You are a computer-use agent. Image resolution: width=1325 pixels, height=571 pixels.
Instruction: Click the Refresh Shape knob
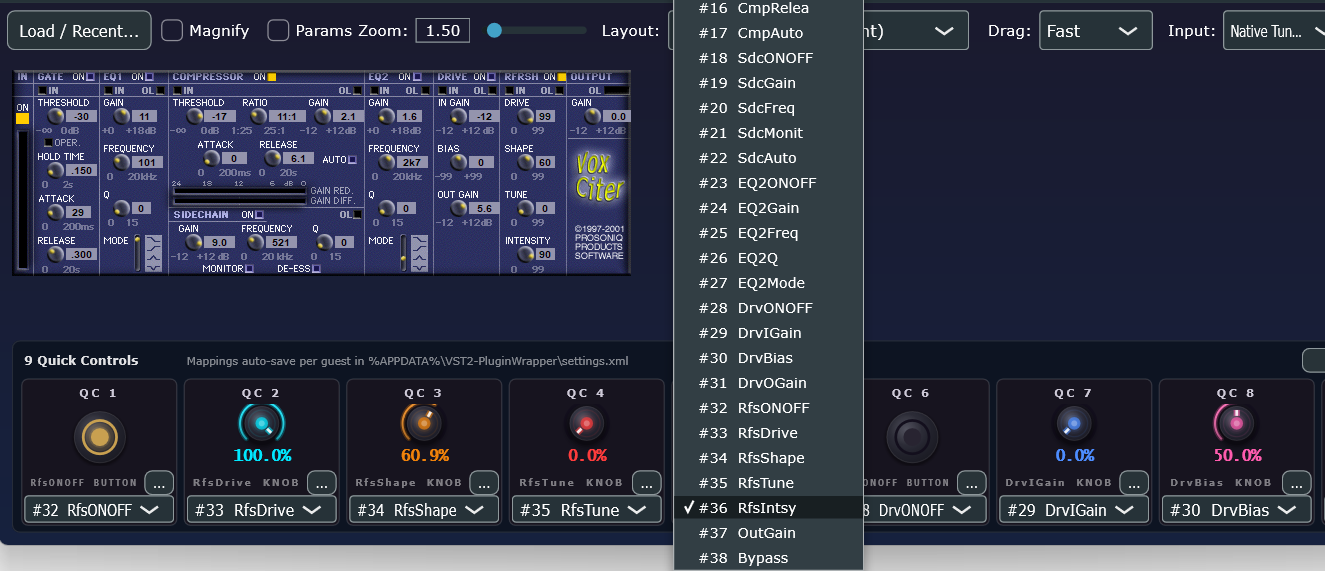[x=525, y=162]
